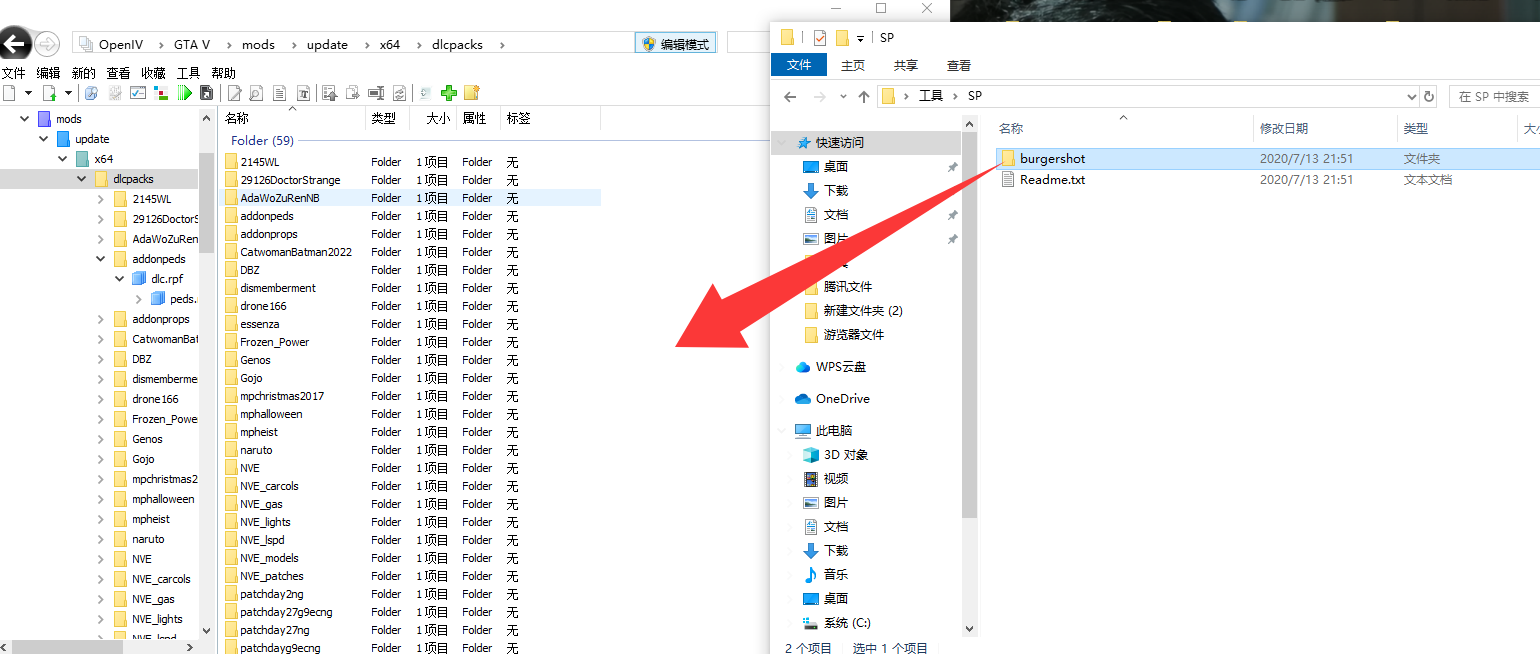Toggle 编辑模式 edit mode button

(x=675, y=44)
